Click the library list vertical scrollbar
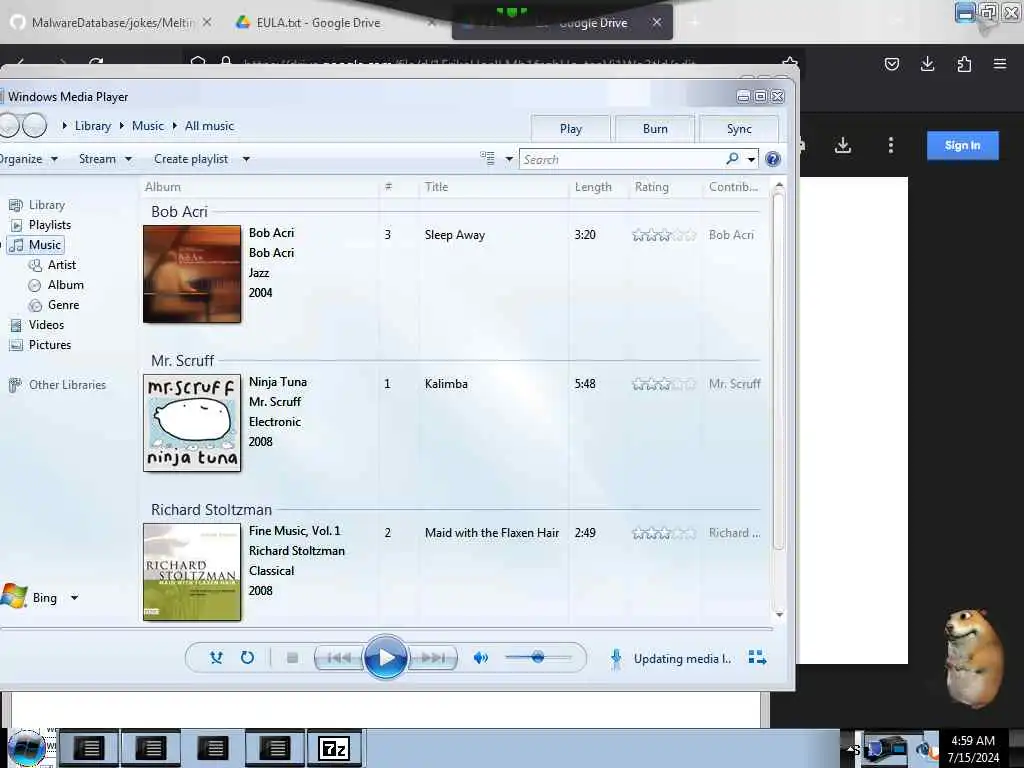 [778, 372]
